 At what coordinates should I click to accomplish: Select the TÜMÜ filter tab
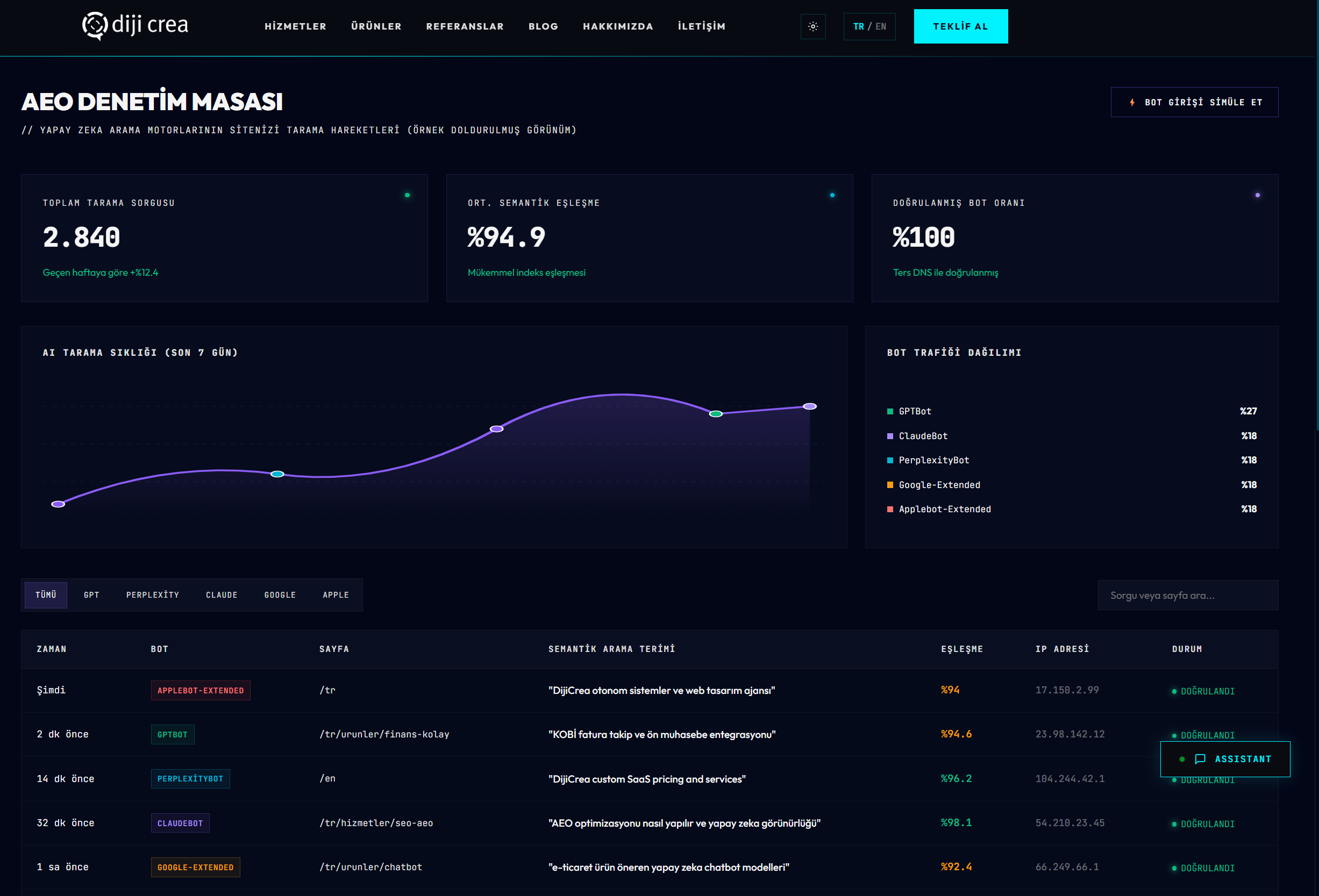46,594
